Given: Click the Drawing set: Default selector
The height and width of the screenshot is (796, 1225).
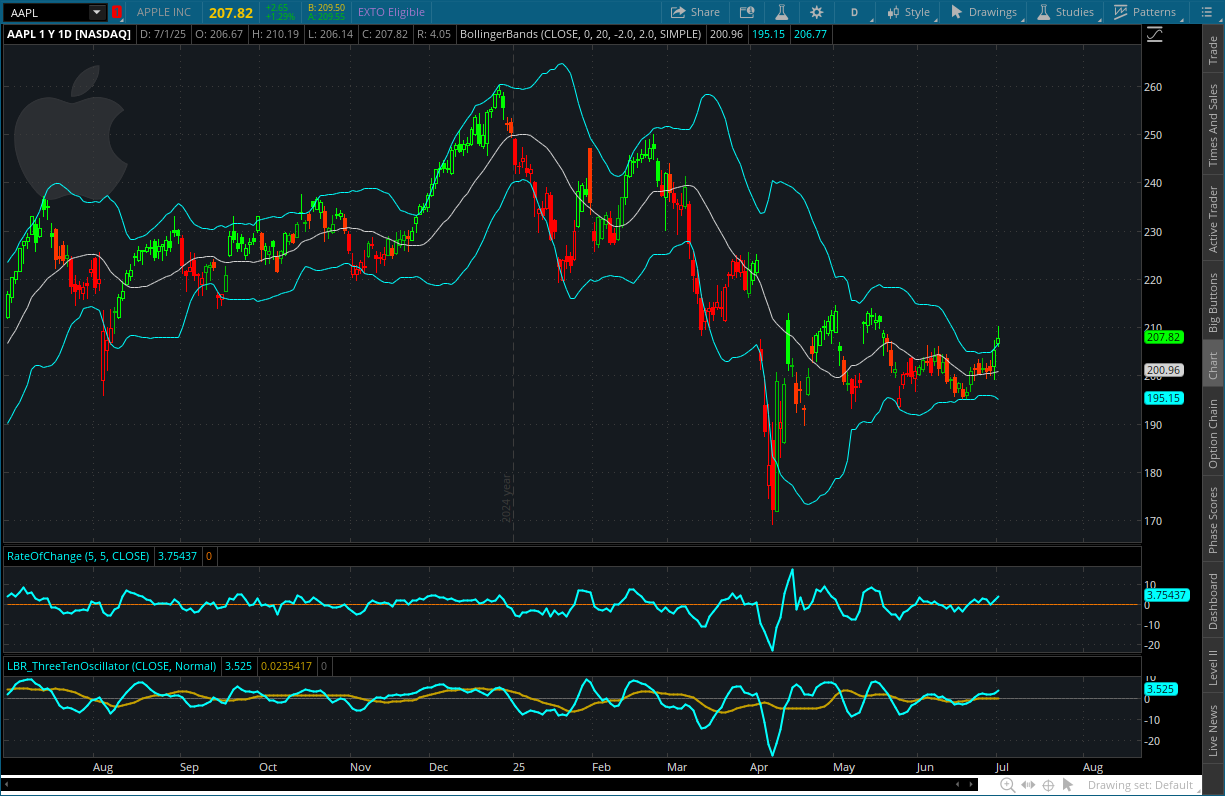Looking at the screenshot, I should coord(1140,785).
